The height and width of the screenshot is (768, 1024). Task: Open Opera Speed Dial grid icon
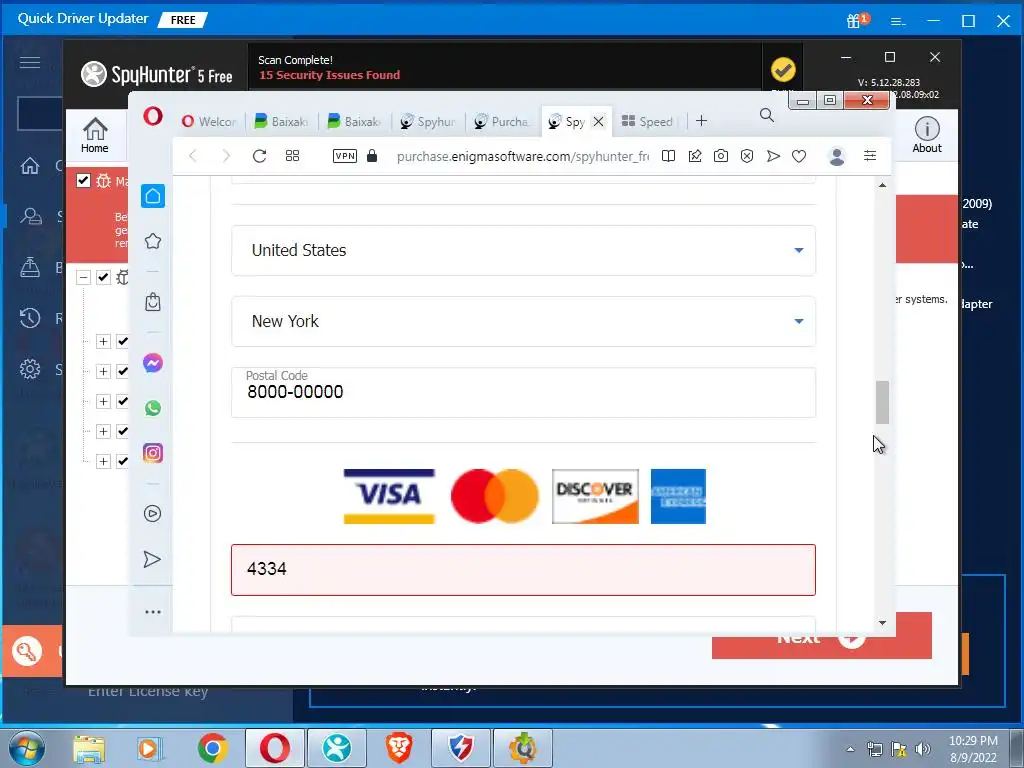pyautogui.click(x=293, y=155)
